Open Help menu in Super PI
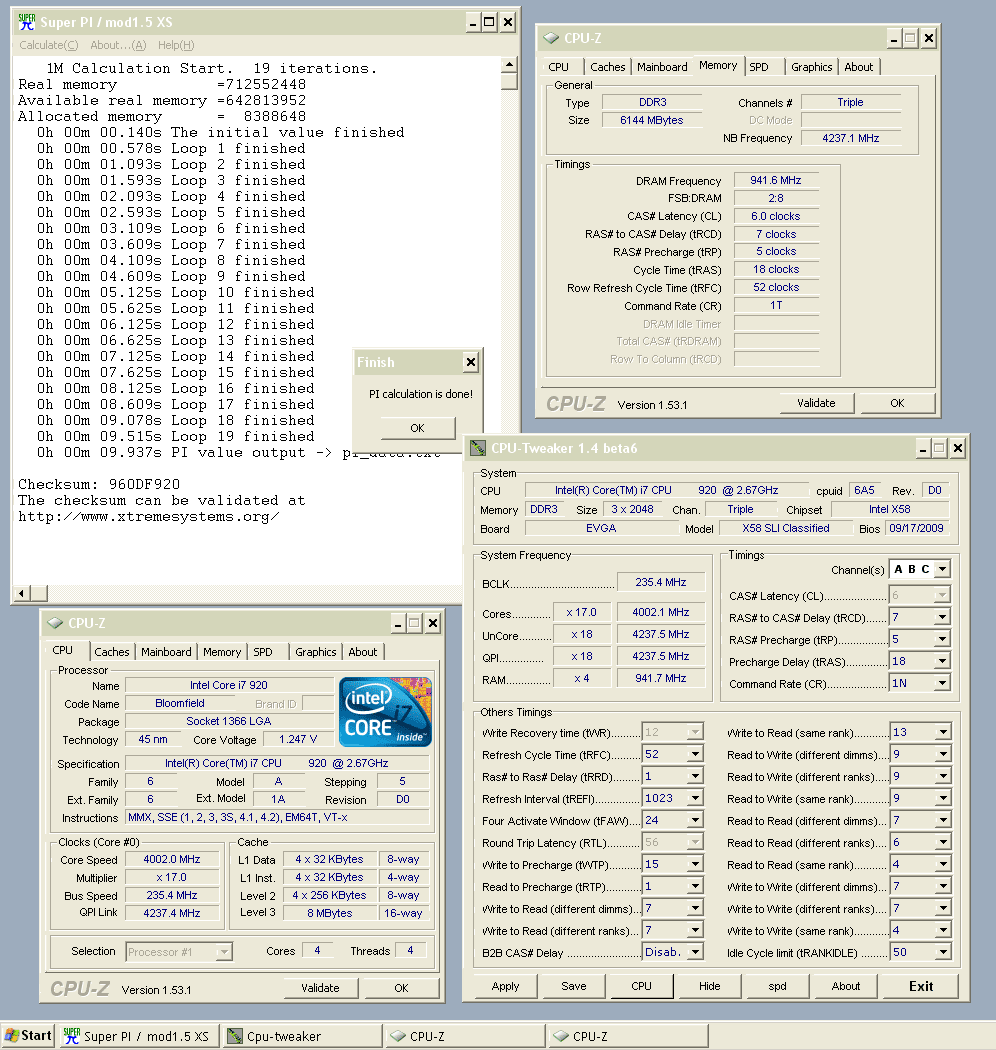This screenshot has height=1050, width=996. coord(176,45)
